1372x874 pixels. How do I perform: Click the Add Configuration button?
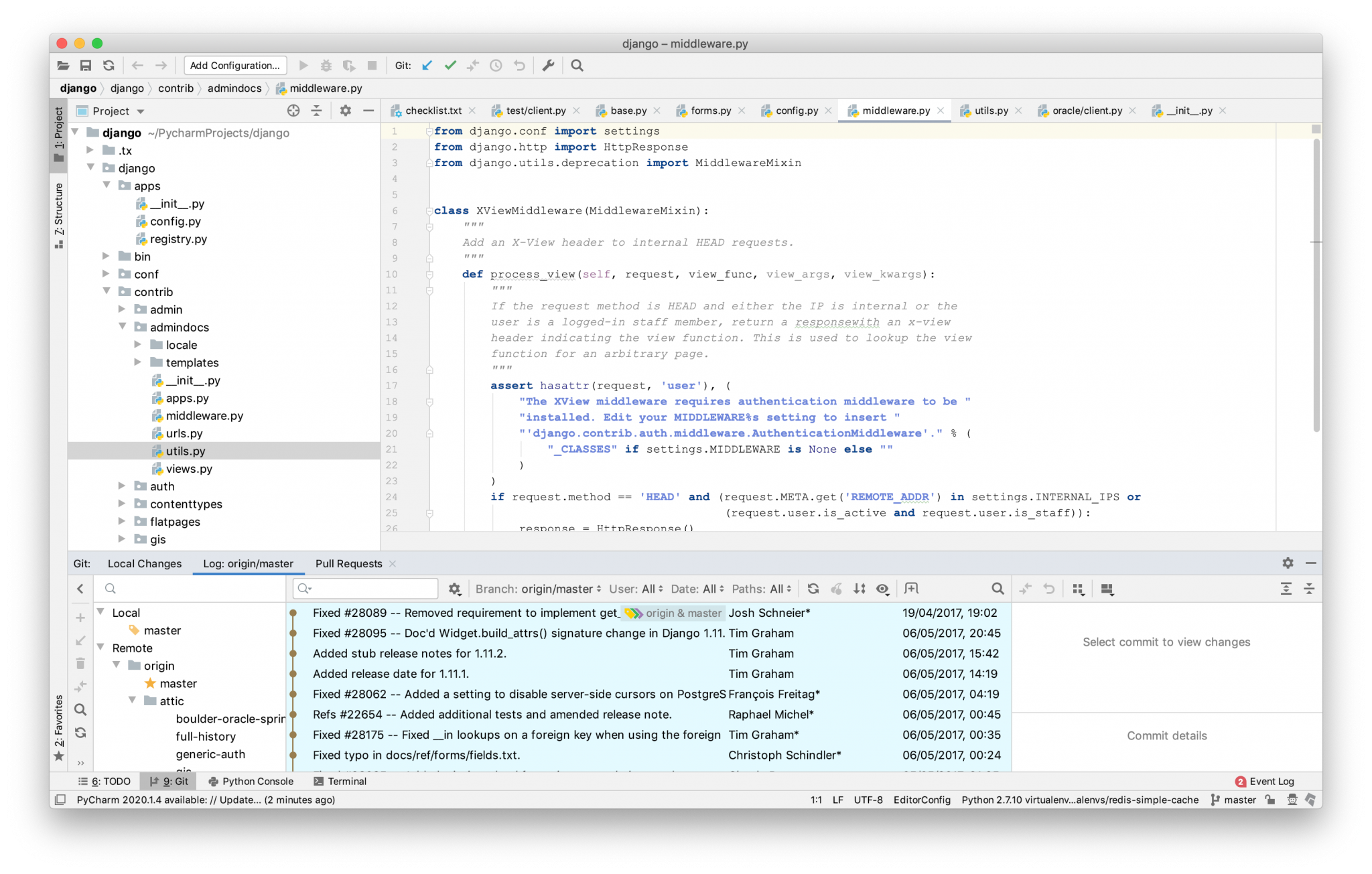234,65
